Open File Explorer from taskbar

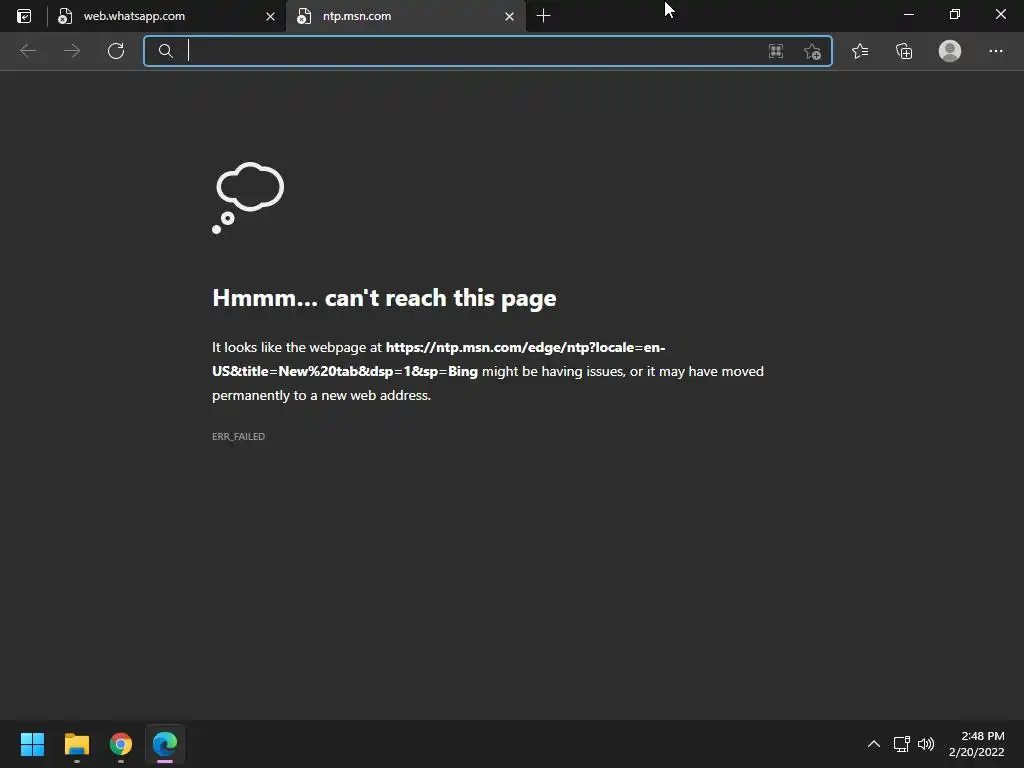click(76, 744)
